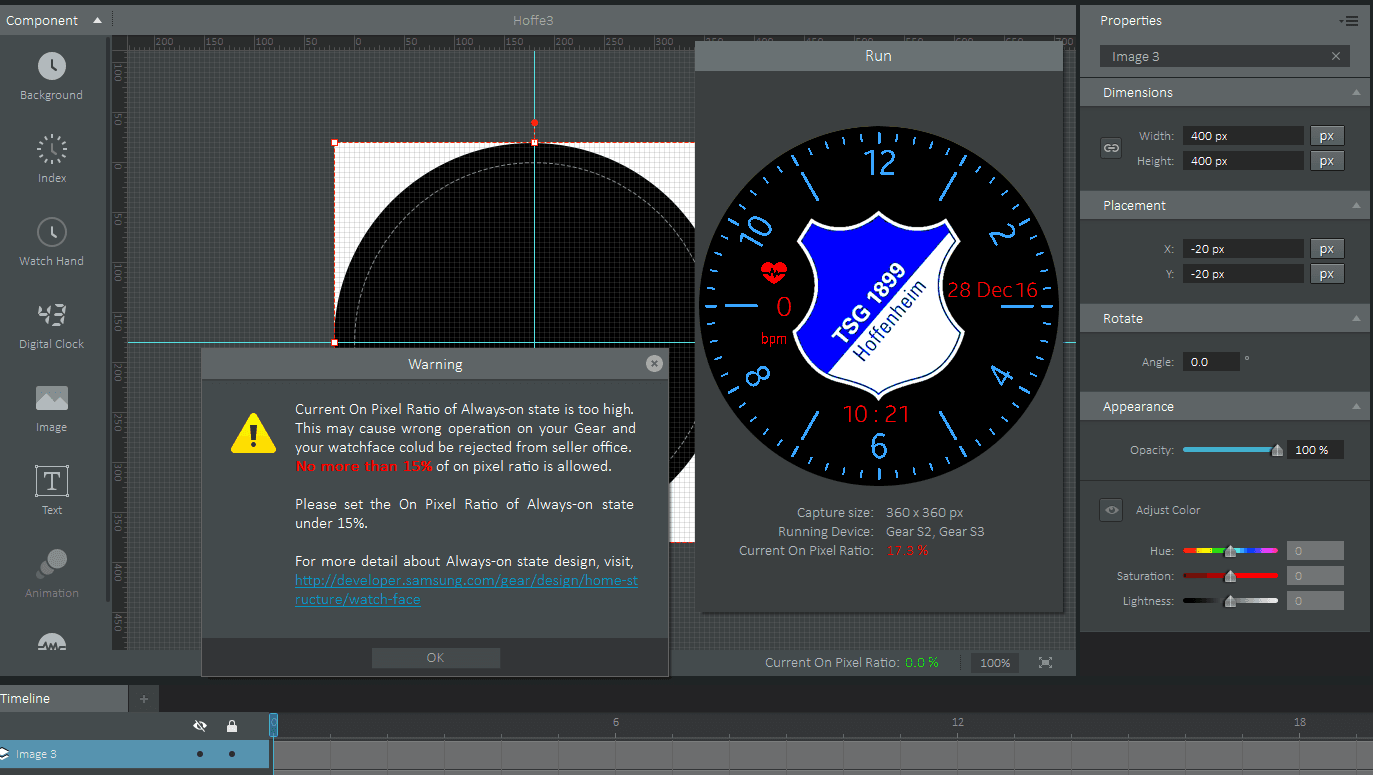The image size is (1373, 775).
Task: Collapse the Appearance section
Action: click(x=1356, y=407)
